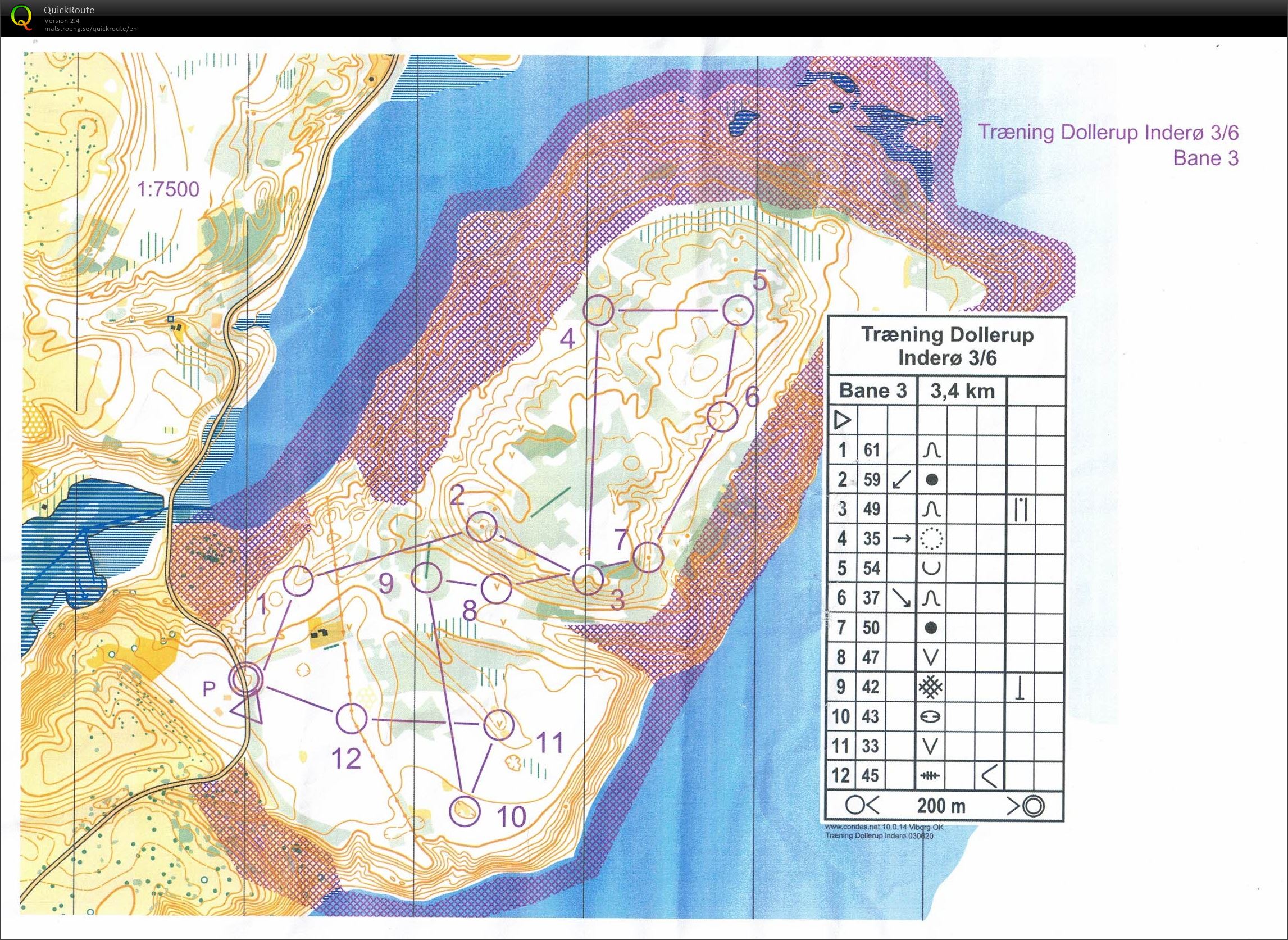
Task: Click the V pit symbol in row 8
Action: pyautogui.click(x=931, y=657)
